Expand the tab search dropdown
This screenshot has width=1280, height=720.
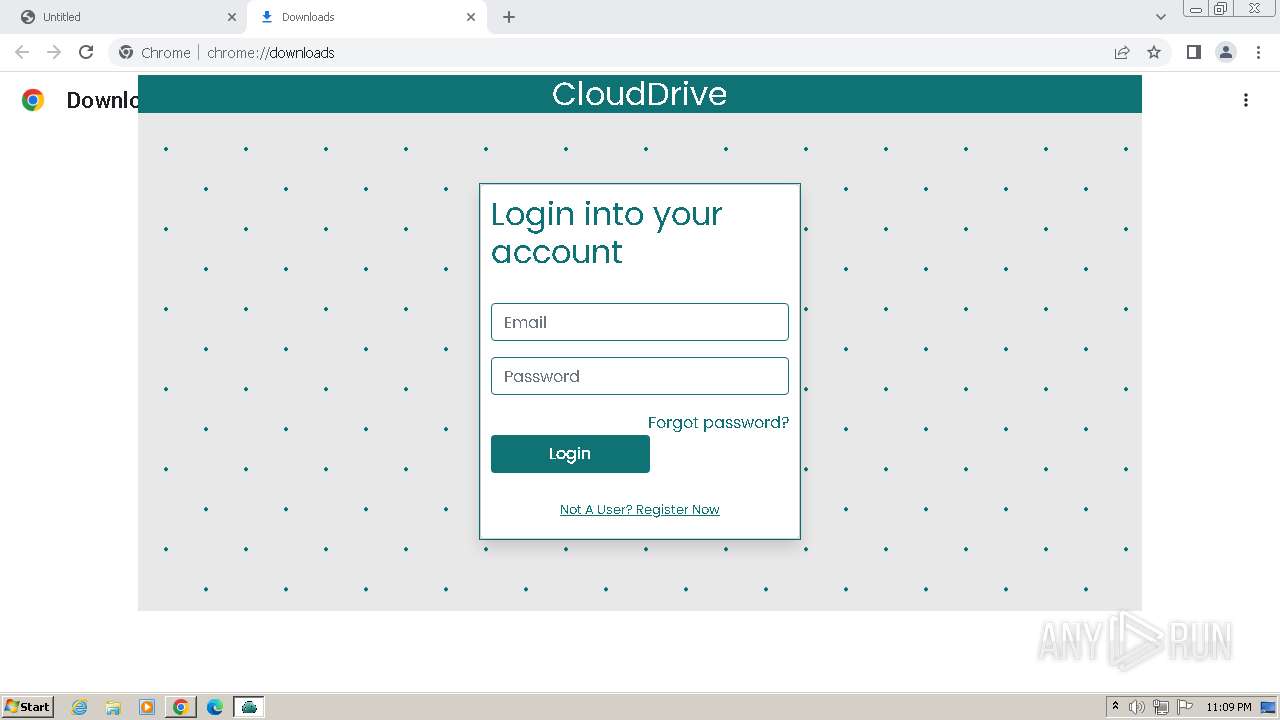tap(1161, 17)
